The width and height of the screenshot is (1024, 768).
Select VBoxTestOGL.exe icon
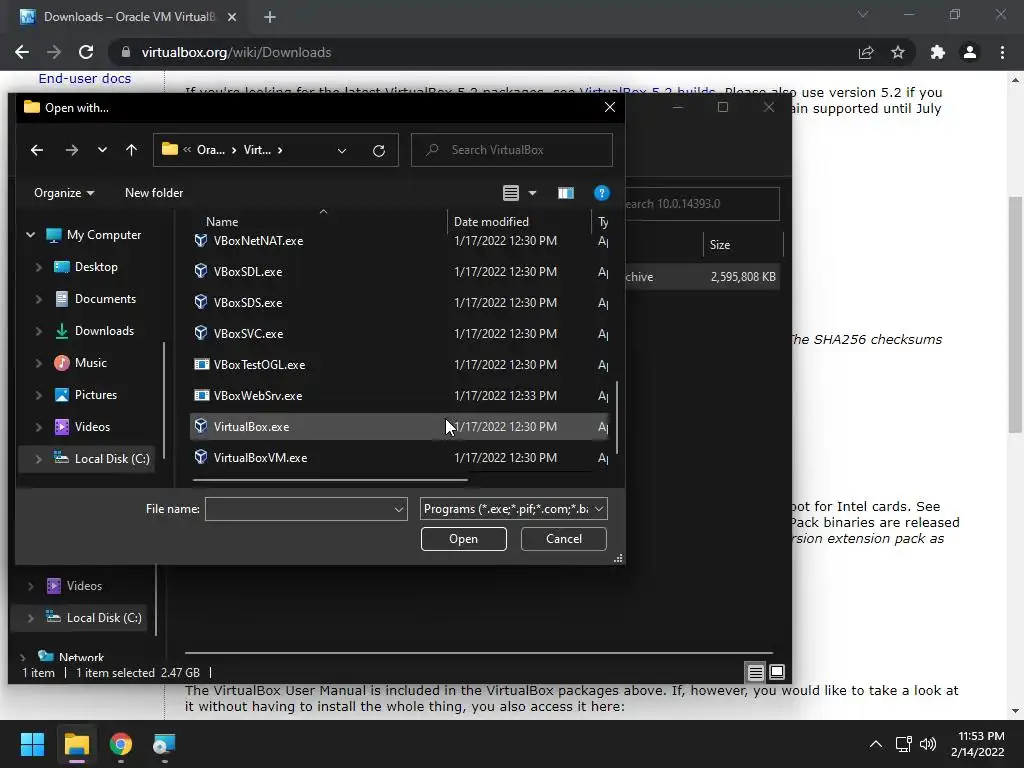pyautogui.click(x=201, y=364)
